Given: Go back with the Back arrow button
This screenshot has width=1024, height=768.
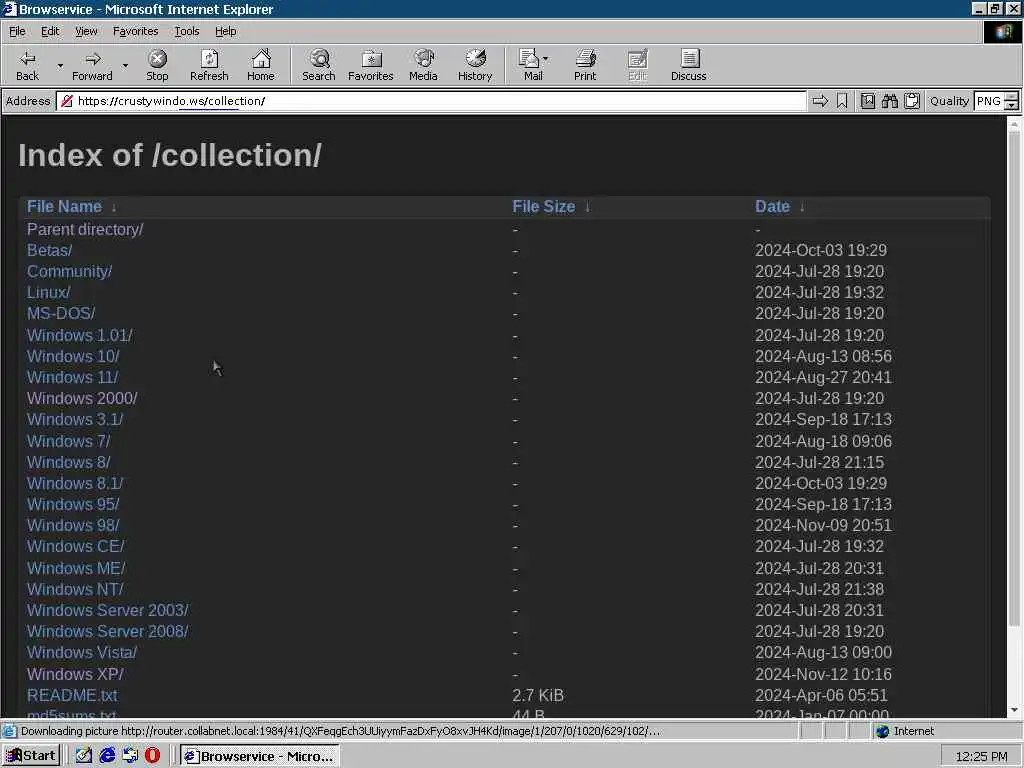Looking at the screenshot, I should tap(27, 65).
